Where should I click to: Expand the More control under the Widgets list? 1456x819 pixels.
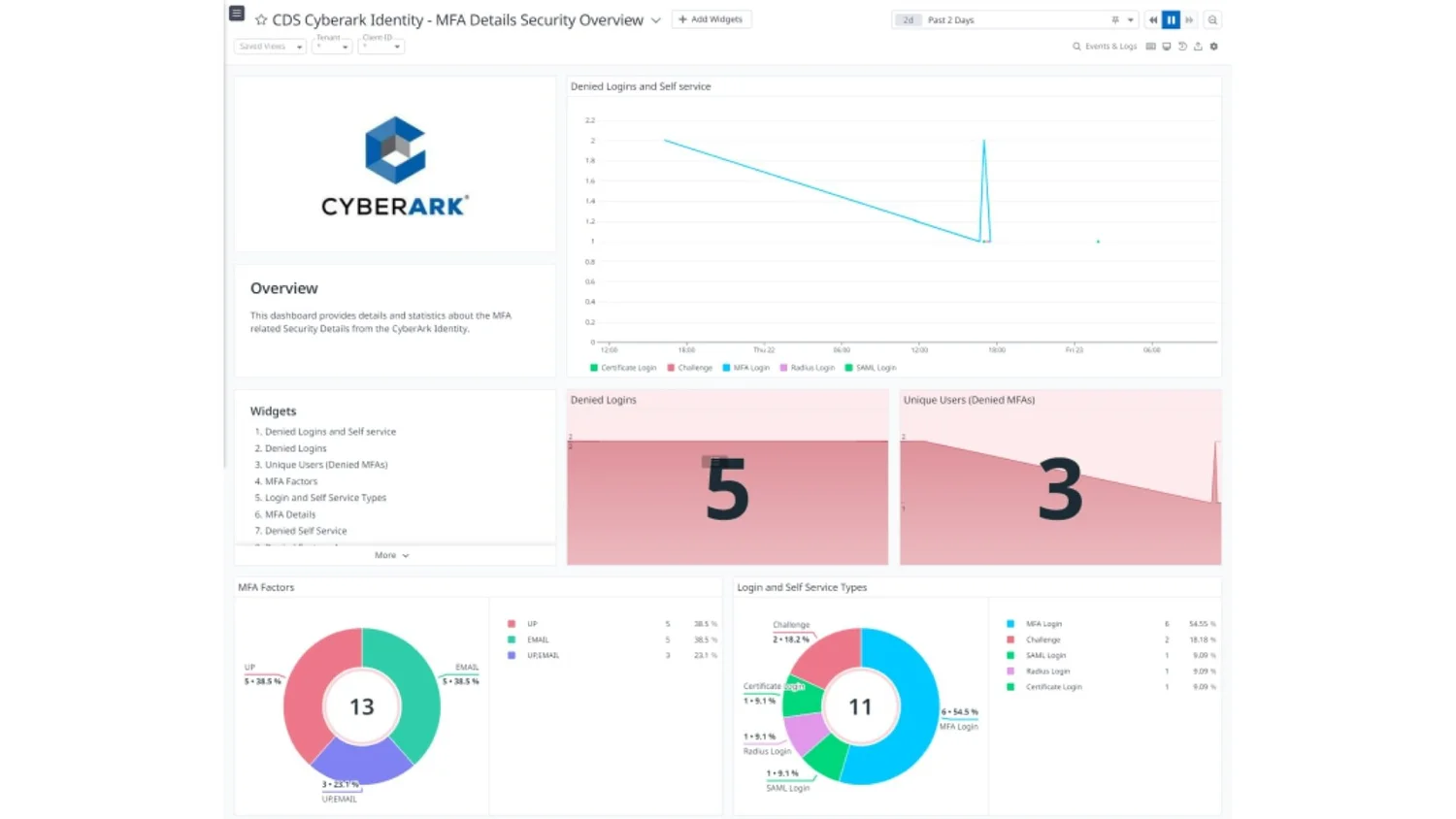[390, 554]
